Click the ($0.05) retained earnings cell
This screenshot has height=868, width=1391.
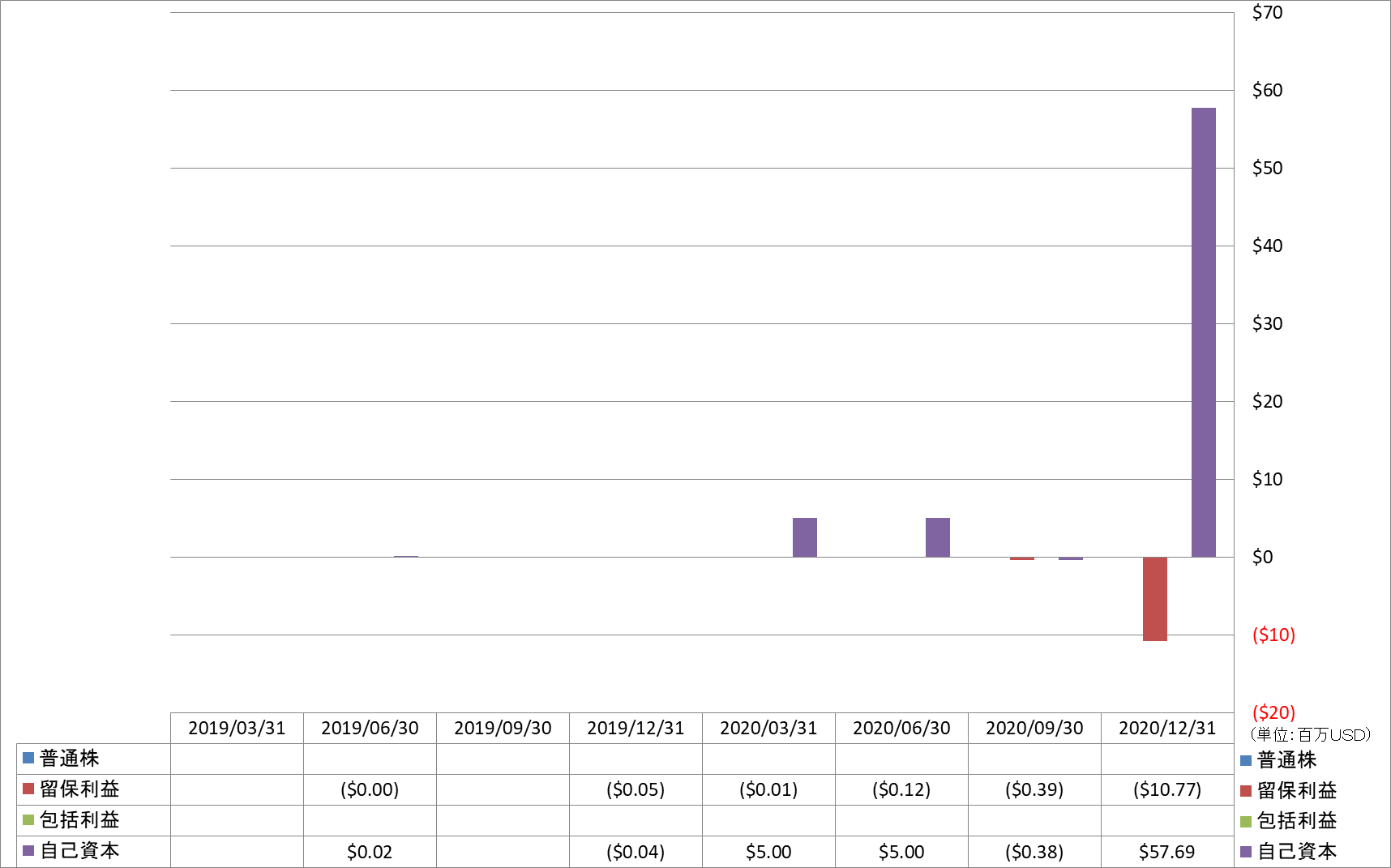636,789
